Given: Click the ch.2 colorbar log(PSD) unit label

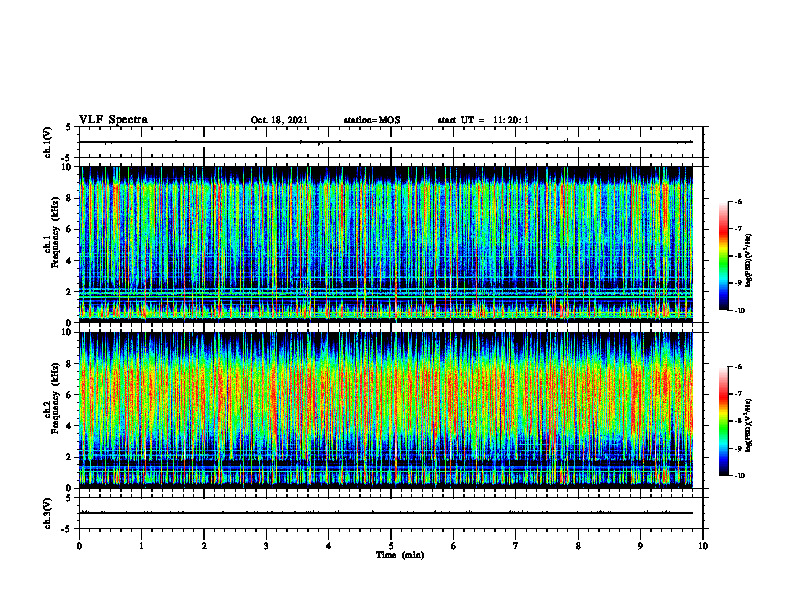Looking at the screenshot, I should 749,425.
